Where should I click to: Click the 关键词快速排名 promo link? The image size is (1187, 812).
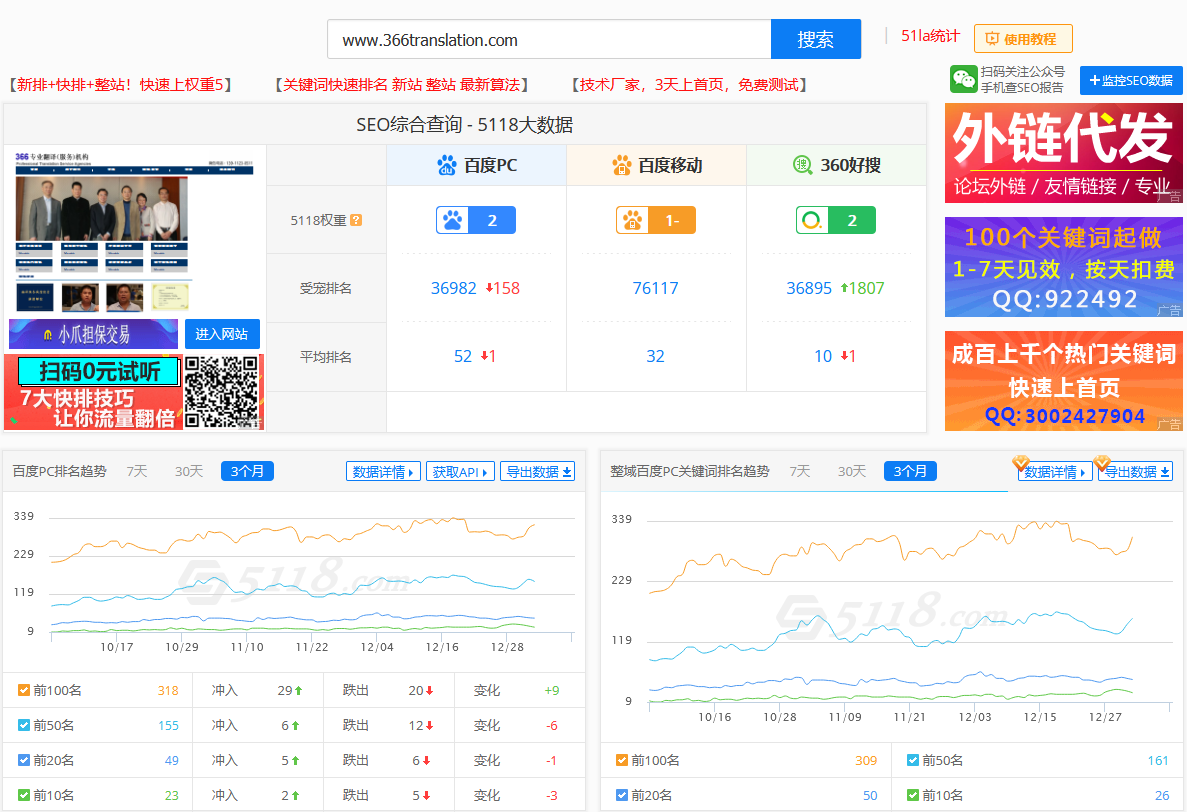402,85
